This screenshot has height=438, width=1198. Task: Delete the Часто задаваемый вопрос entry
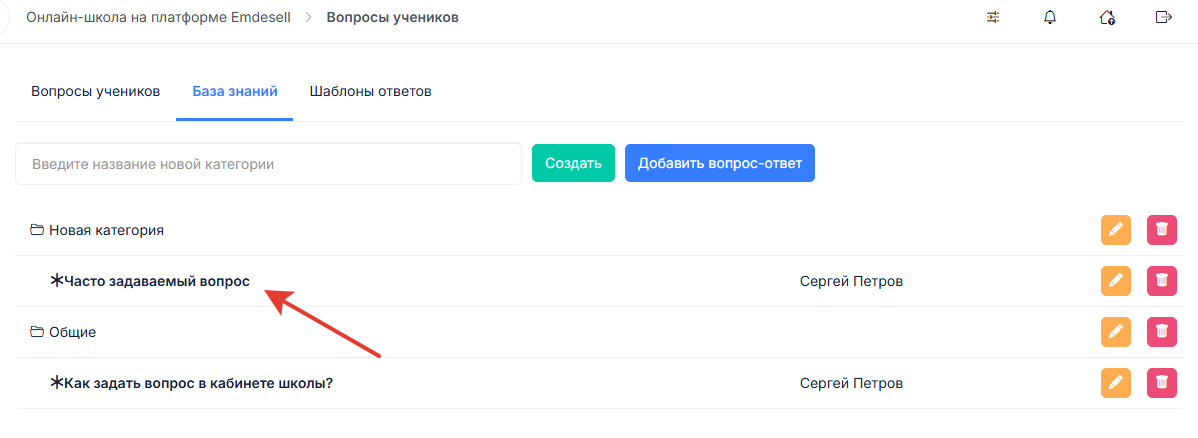(x=1161, y=281)
